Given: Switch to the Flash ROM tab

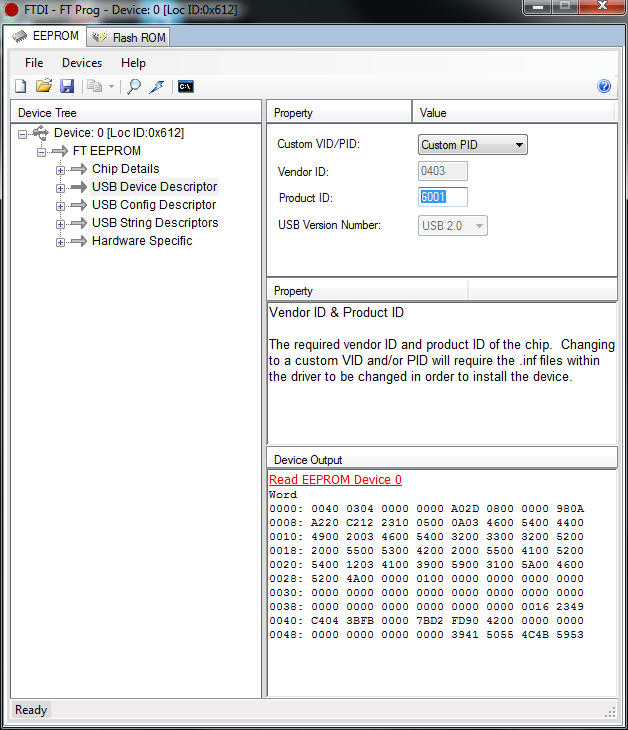Looking at the screenshot, I should click(x=128, y=37).
